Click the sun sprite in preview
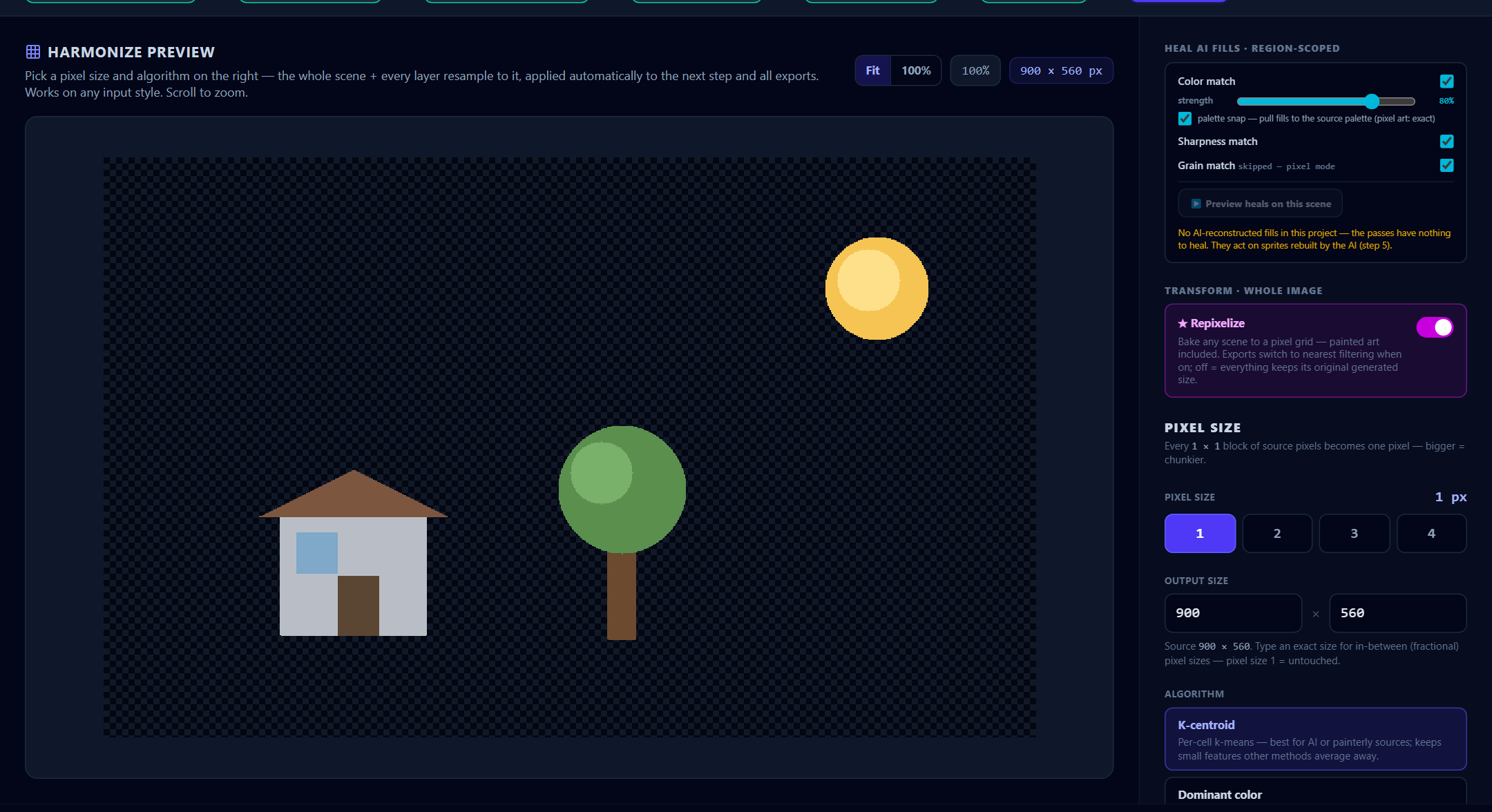The height and width of the screenshot is (812, 1492). point(877,289)
